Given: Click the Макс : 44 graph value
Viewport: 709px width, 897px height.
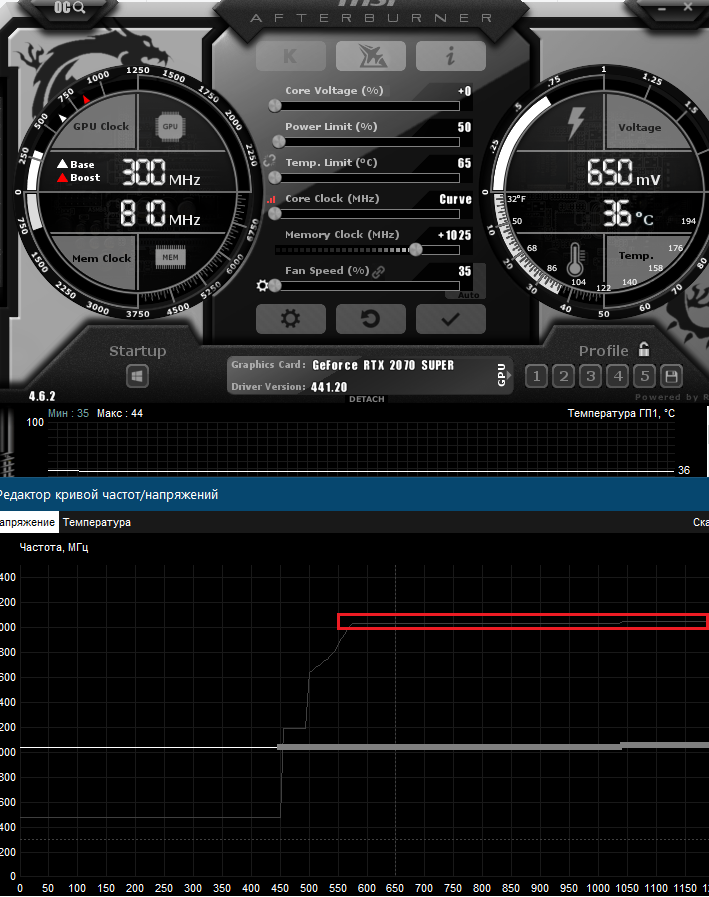Looking at the screenshot, I should pyautogui.click(x=120, y=413).
